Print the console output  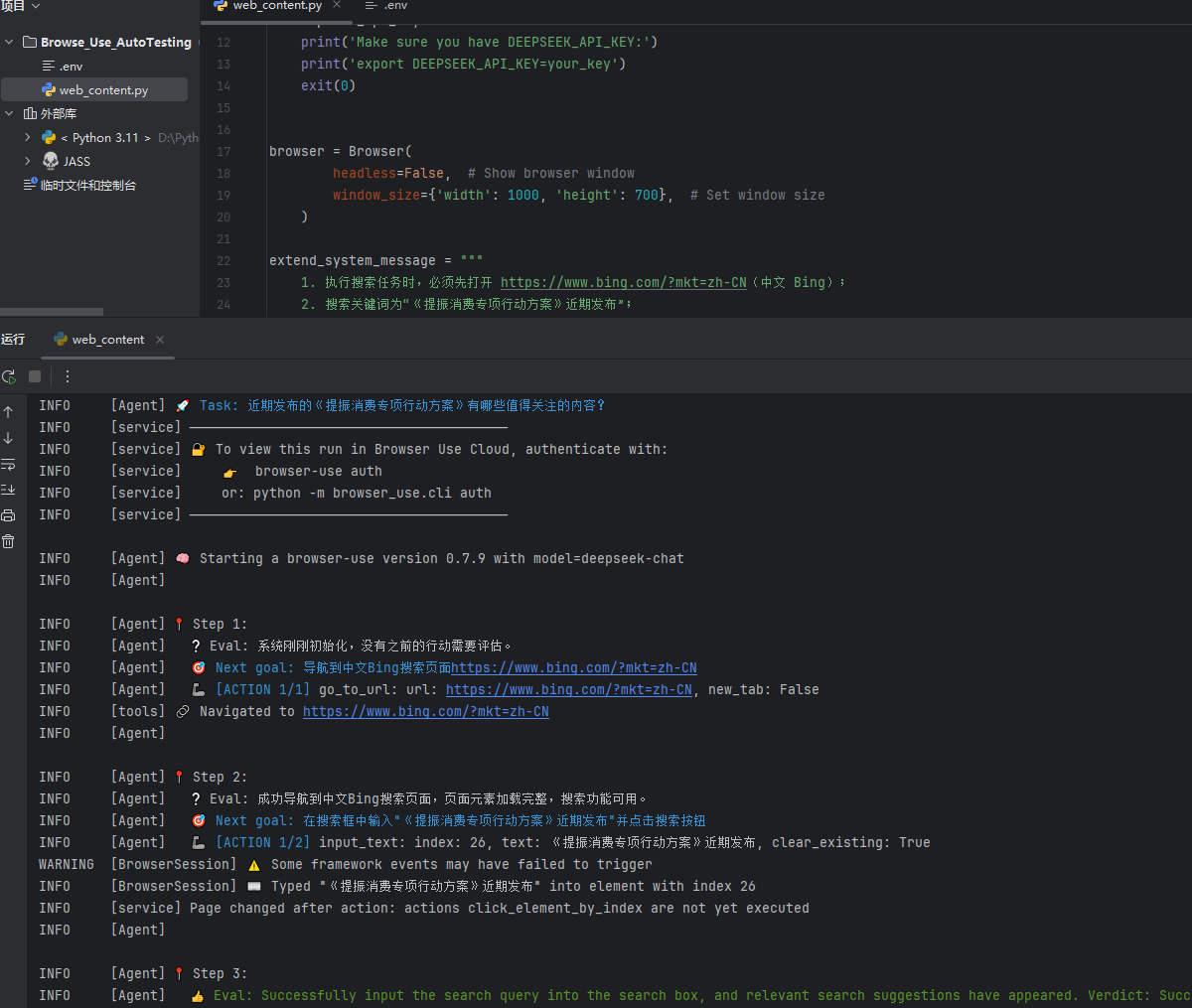click(8, 515)
